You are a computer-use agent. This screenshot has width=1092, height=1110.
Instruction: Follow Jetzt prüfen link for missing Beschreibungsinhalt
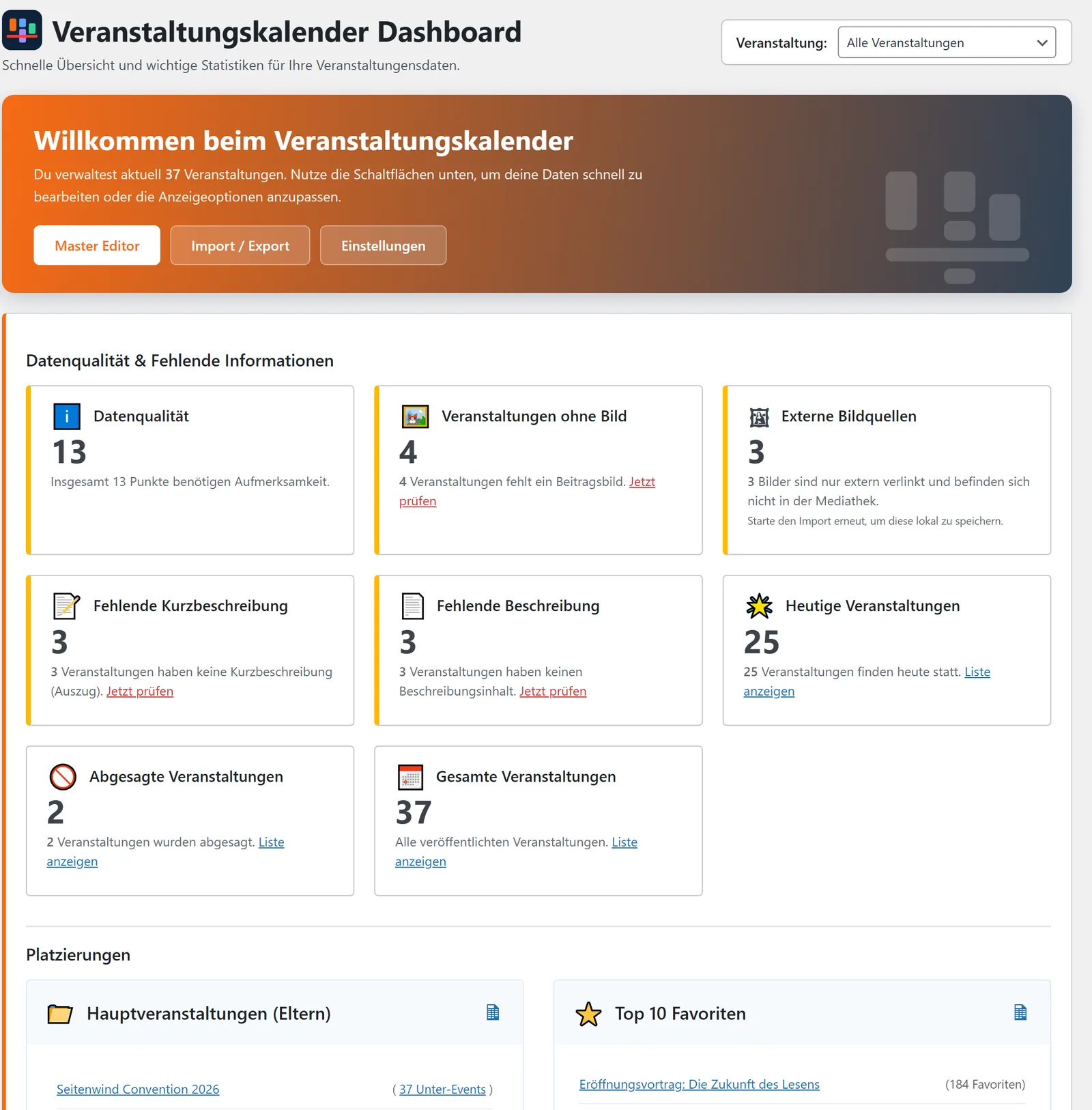pyautogui.click(x=553, y=691)
